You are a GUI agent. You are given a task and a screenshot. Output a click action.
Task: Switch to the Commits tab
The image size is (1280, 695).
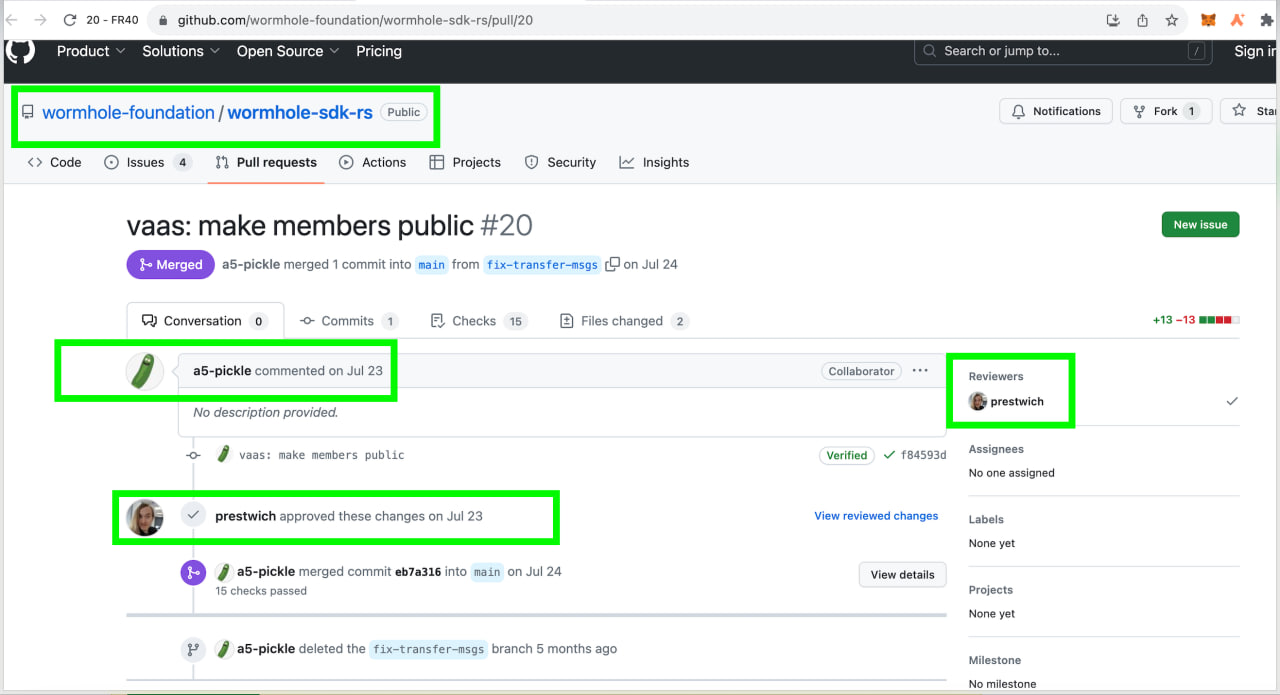[349, 321]
